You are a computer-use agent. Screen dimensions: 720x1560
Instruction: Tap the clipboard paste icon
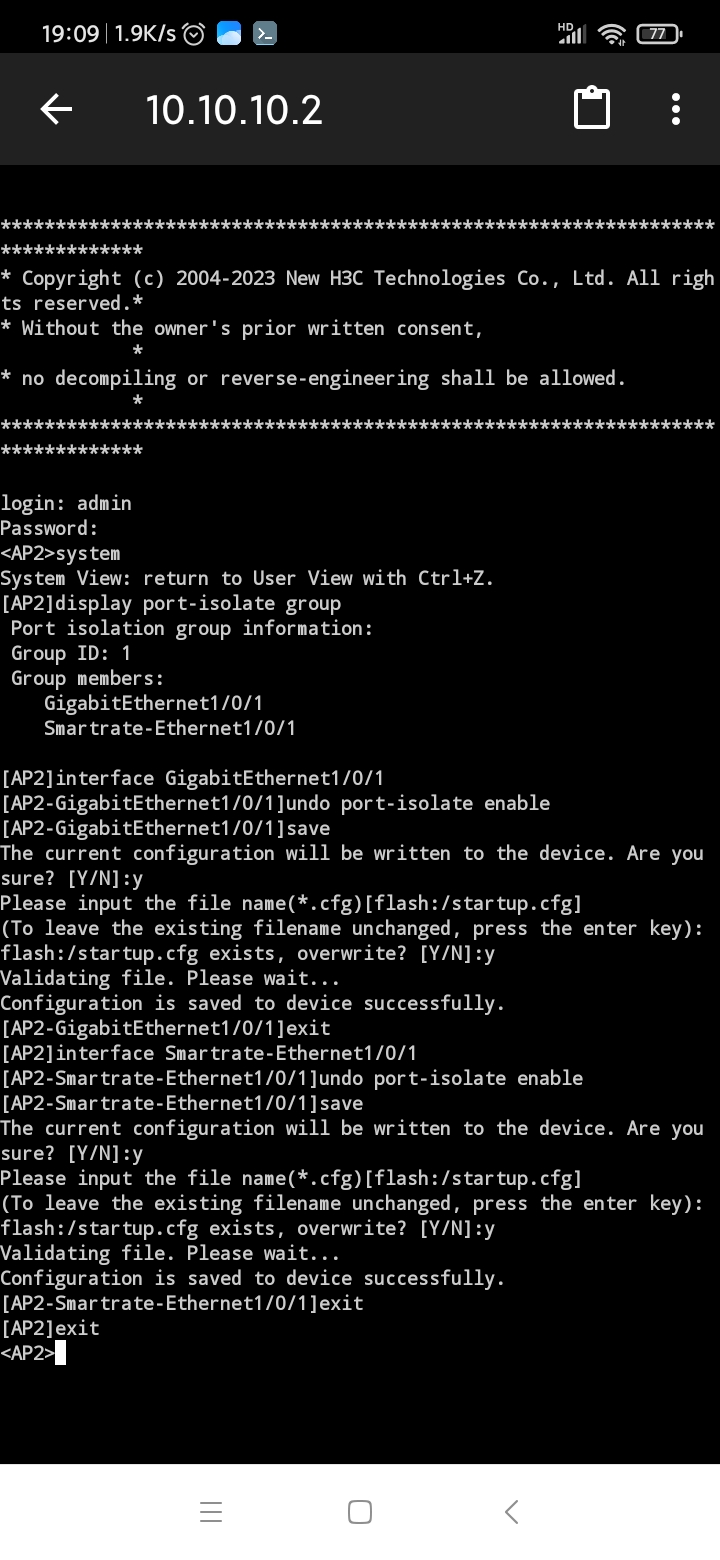pos(592,108)
